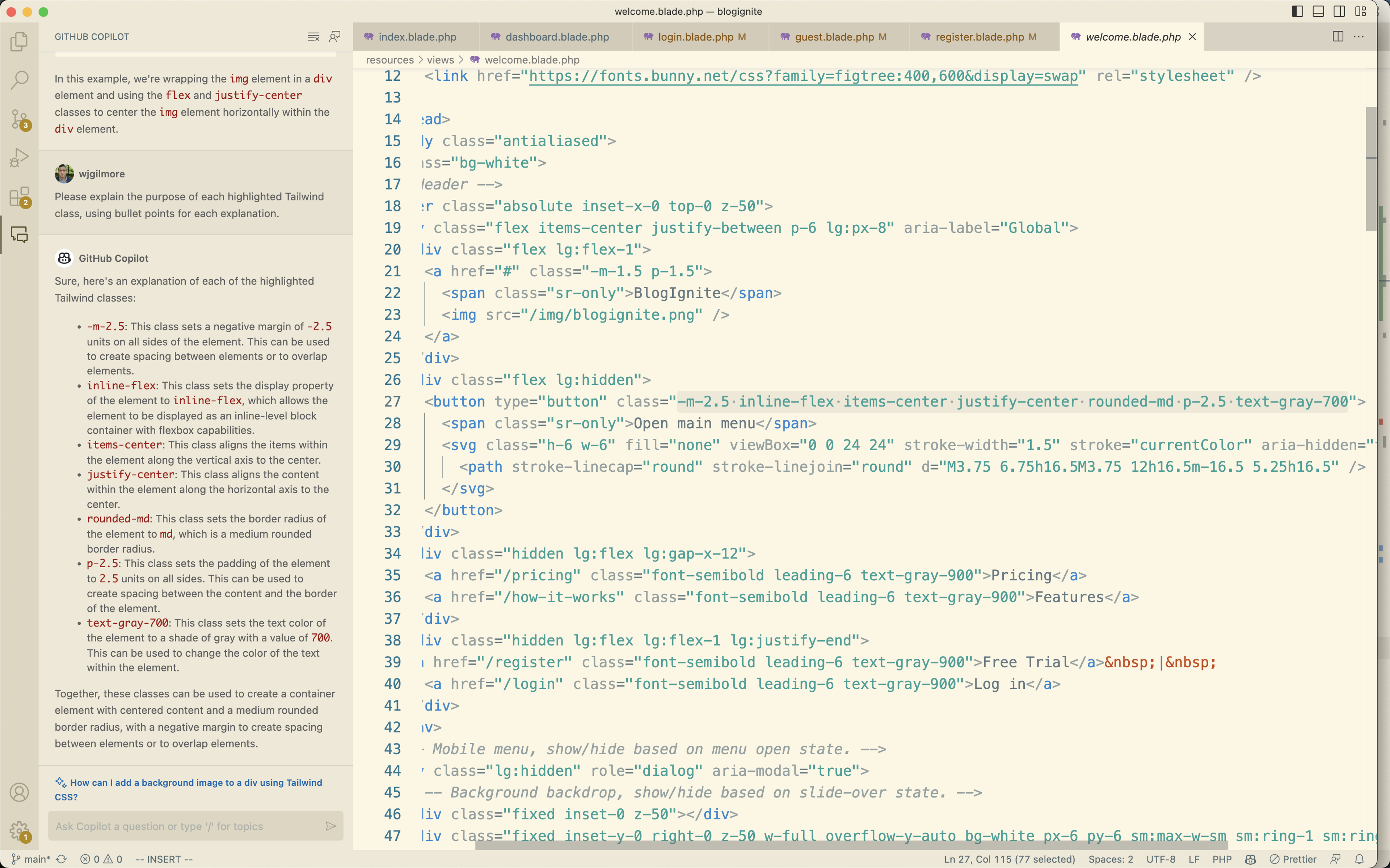This screenshot has height=868, width=1390.
Task: Switch to dashboard.blade.php tab
Action: [x=556, y=37]
